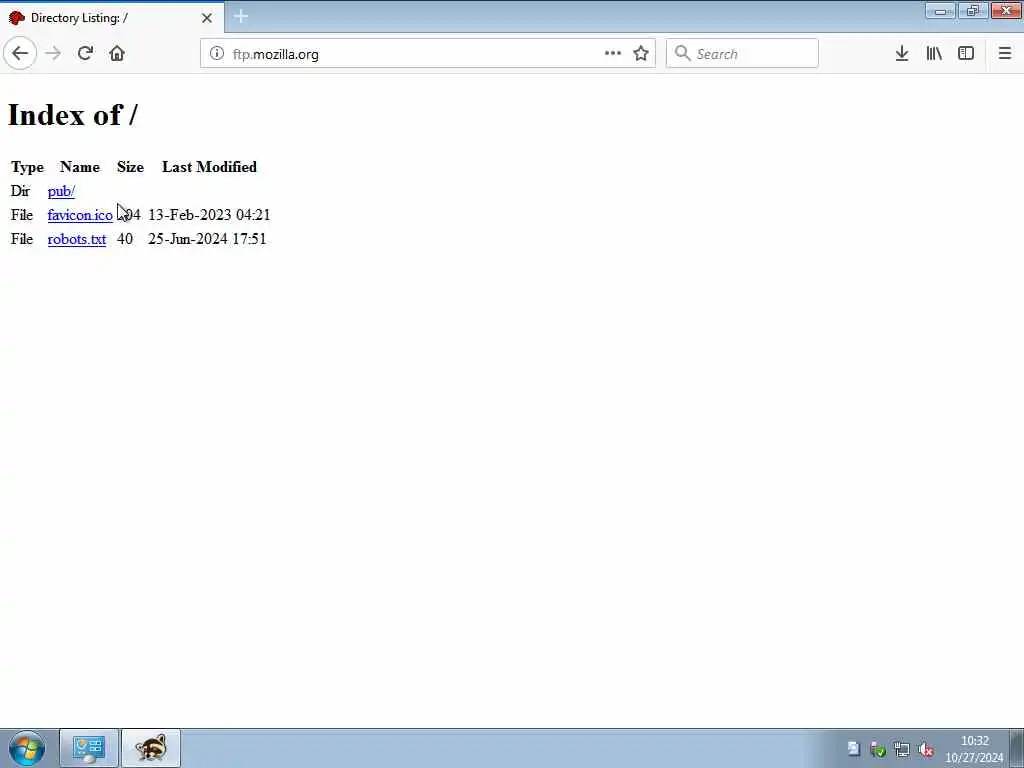Viewport: 1024px width, 768px height.
Task: Open the control panel taskbar icon
Action: 89,748
